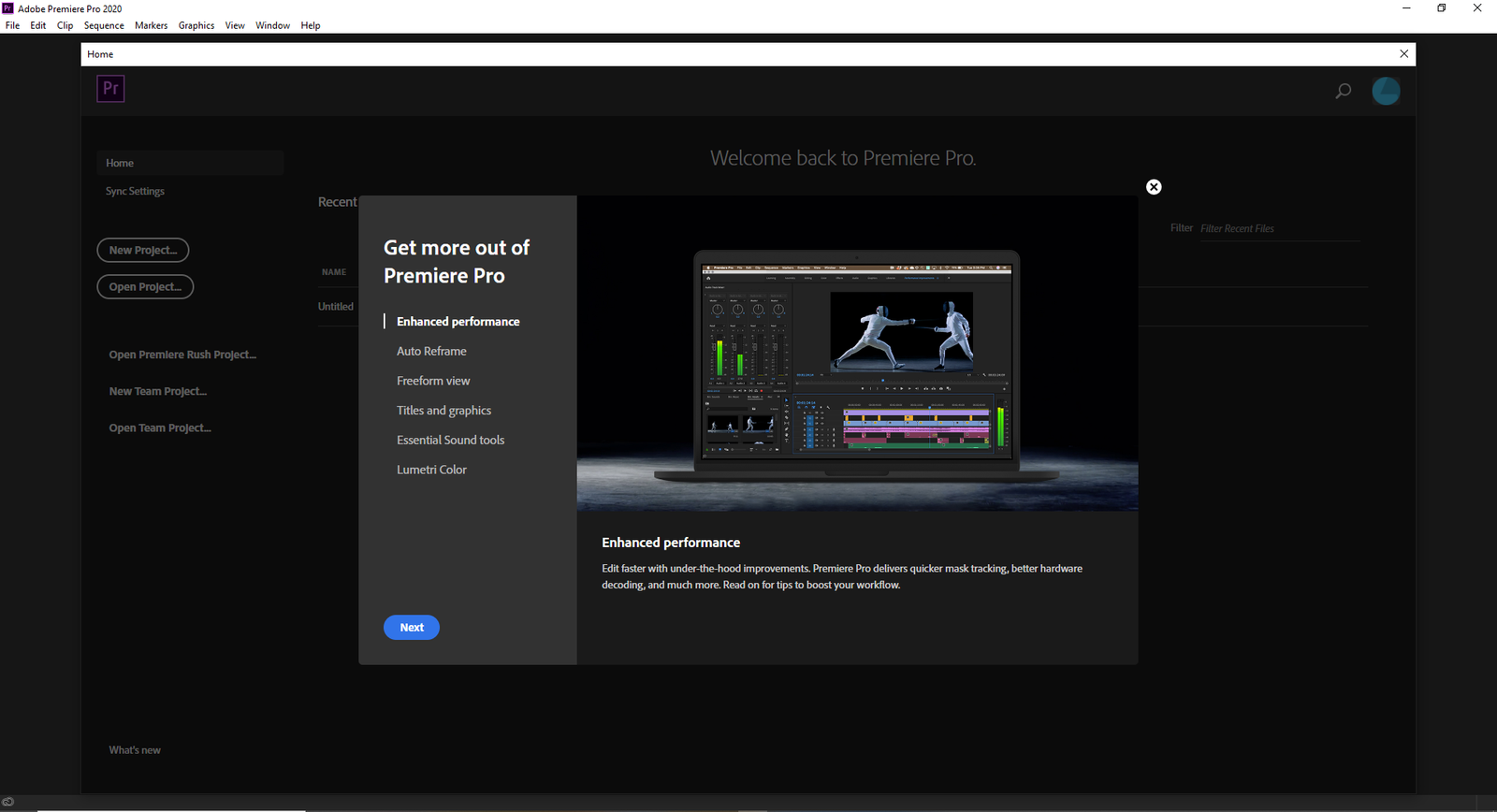The image size is (1497, 812).
Task: Select Freeform view feature item
Action: [433, 381]
